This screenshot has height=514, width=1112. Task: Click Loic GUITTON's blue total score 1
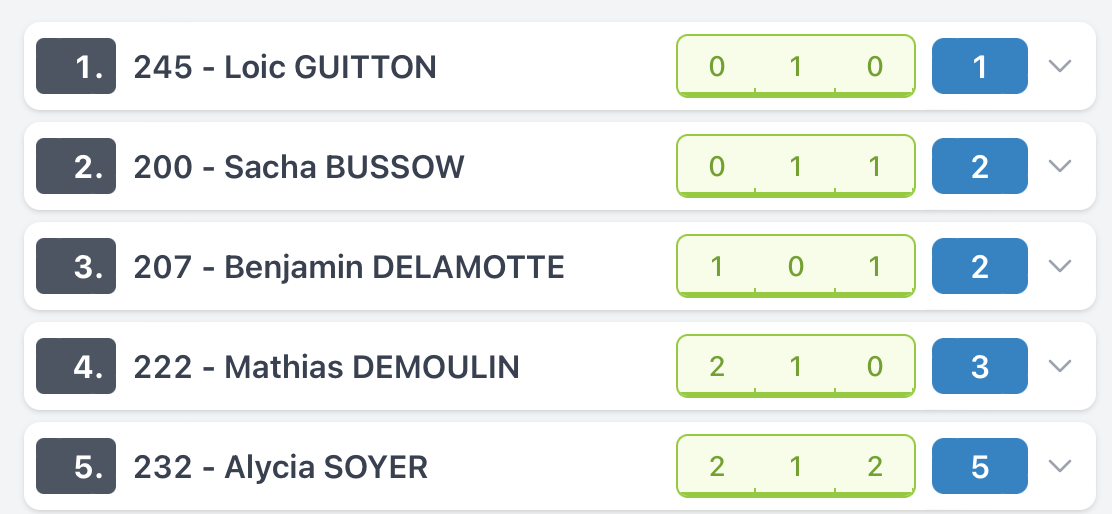click(979, 66)
